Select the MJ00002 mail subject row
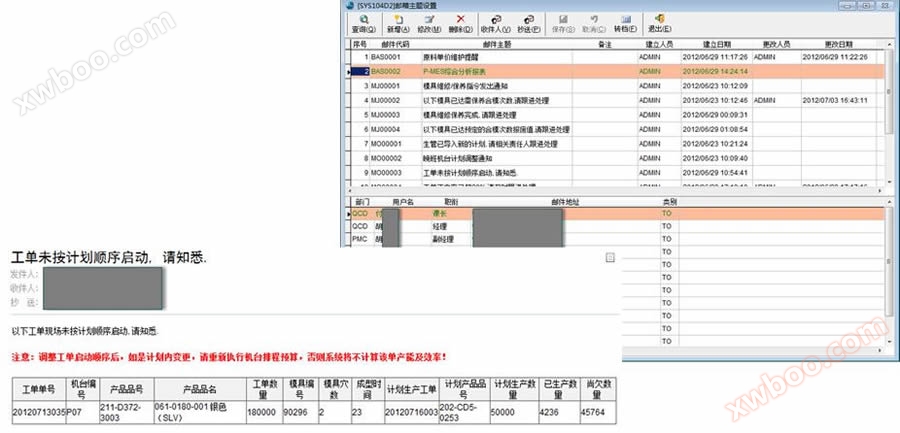The image size is (900, 433). [x=480, y=101]
